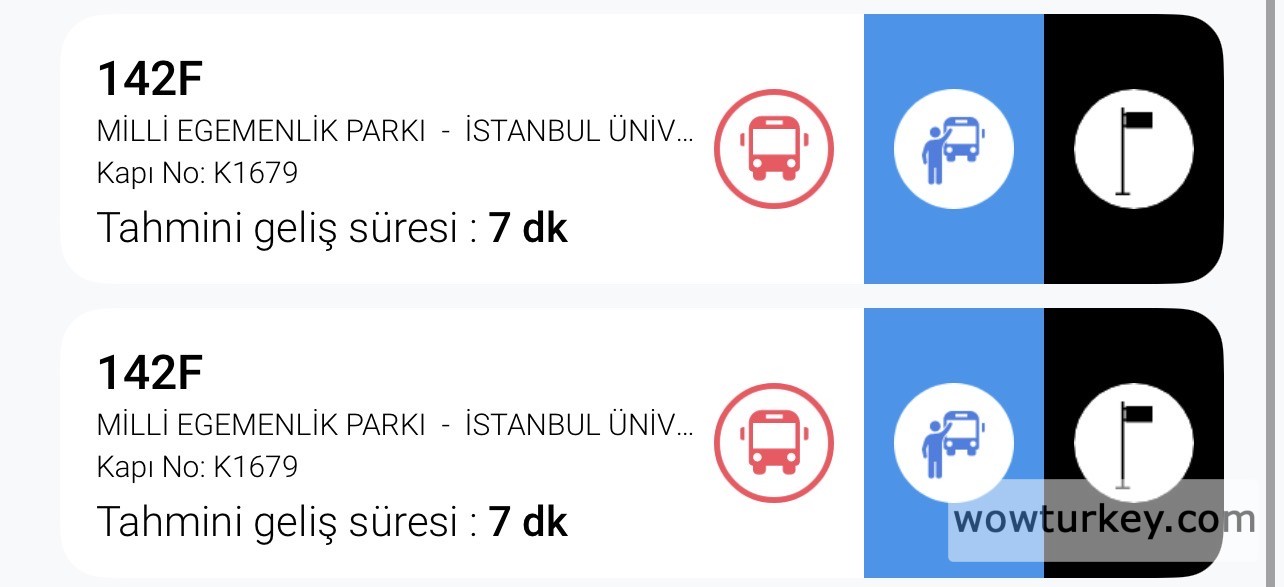1284x587 pixels.
Task: Tap the bold 7 dk value in the second card
Action: pyautogui.click(x=528, y=523)
